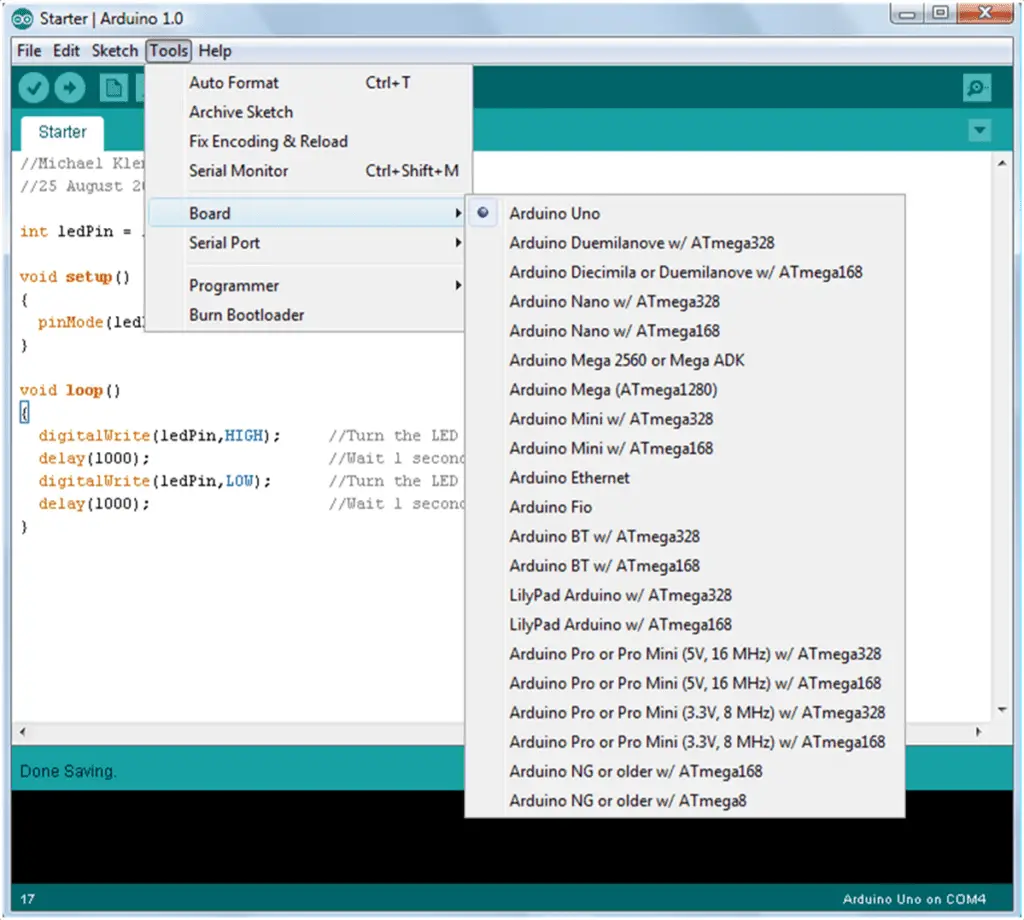Select the Arduino Uno board radio button
1024x920 pixels.
pyautogui.click(x=483, y=213)
